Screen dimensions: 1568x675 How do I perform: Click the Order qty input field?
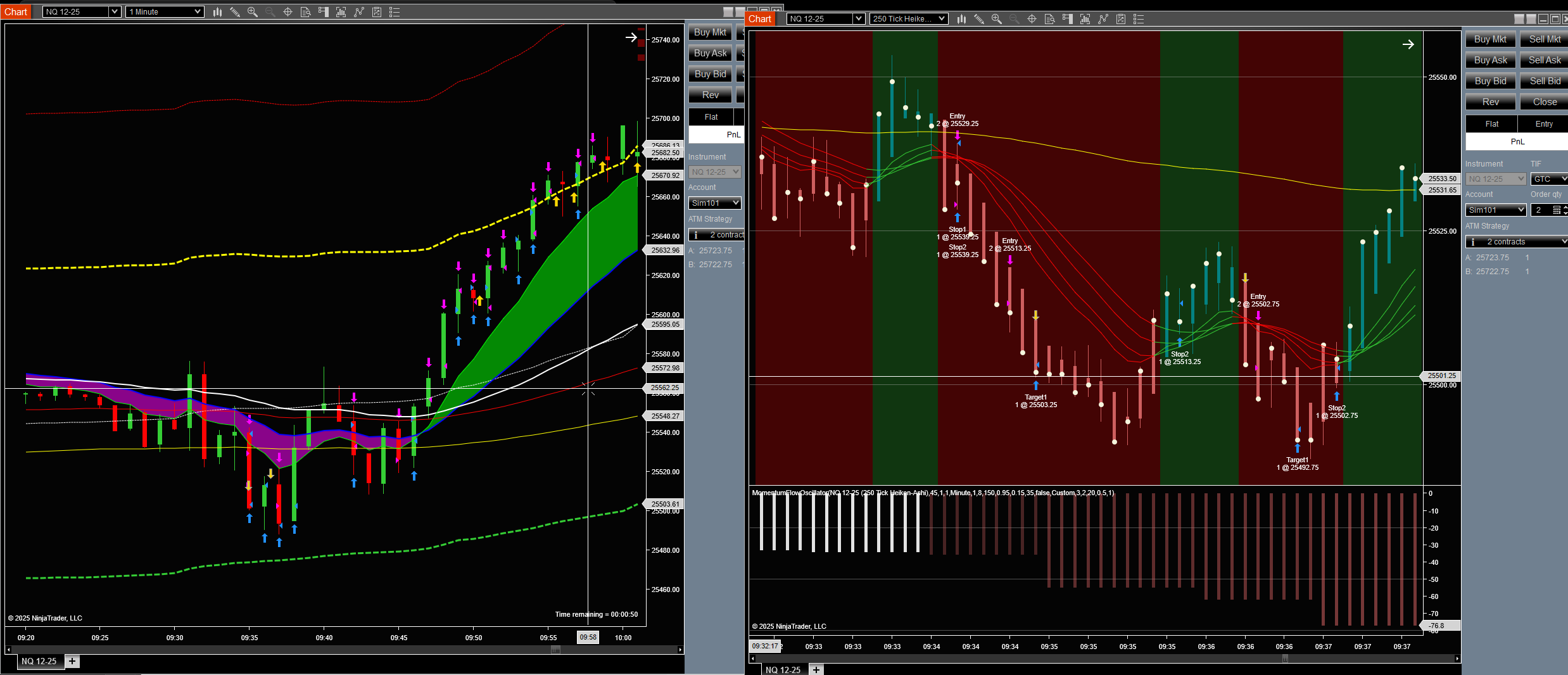(x=1540, y=210)
